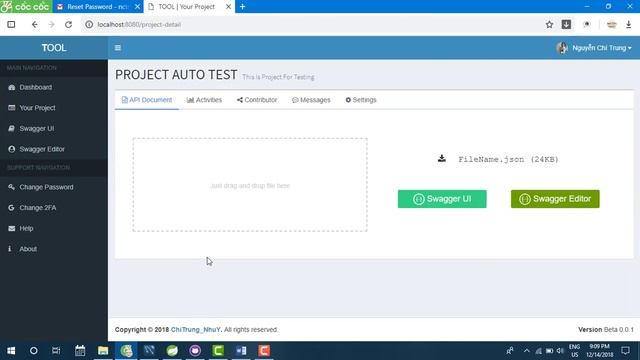Click the file drag and drop zone
This screenshot has height=360, width=640.
pos(250,185)
